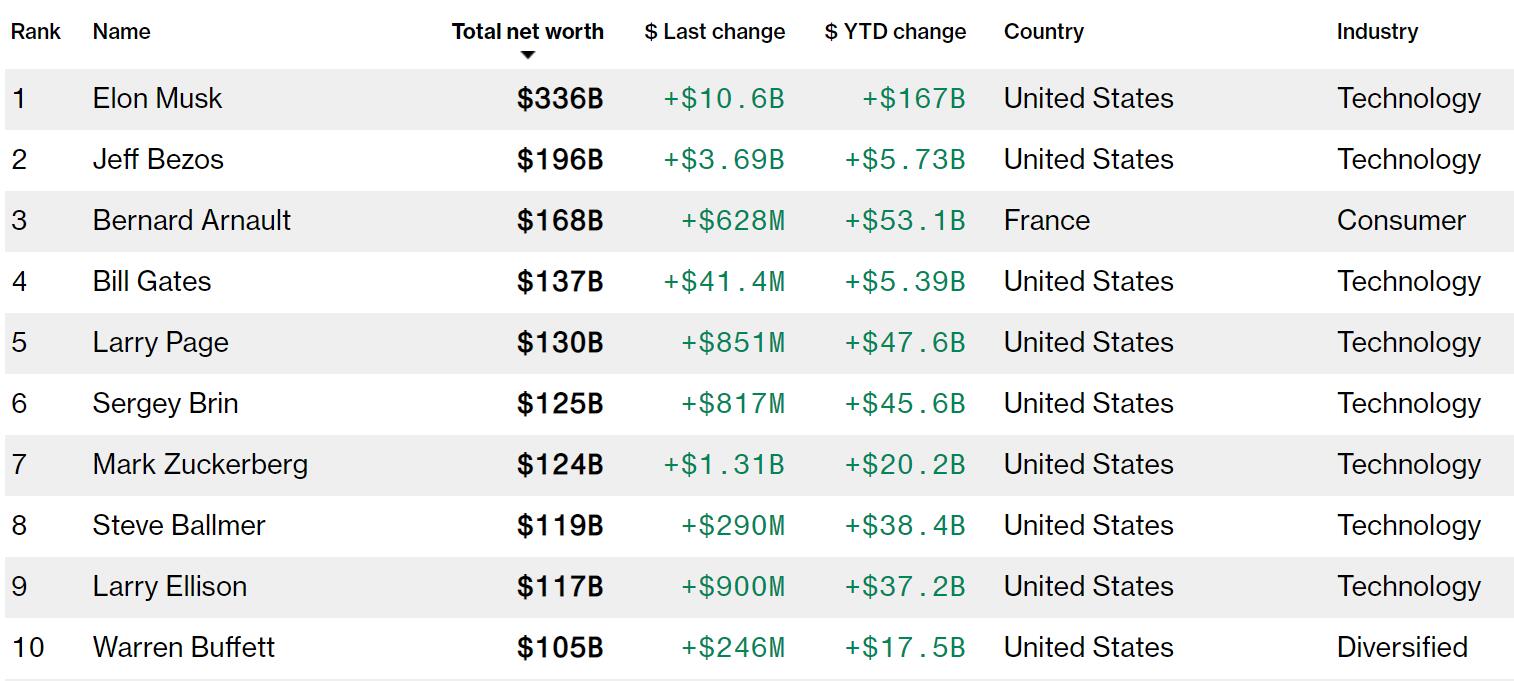The image size is (1514, 681).
Task: Open Mark Zuckerberg's profile
Action: coord(200,465)
